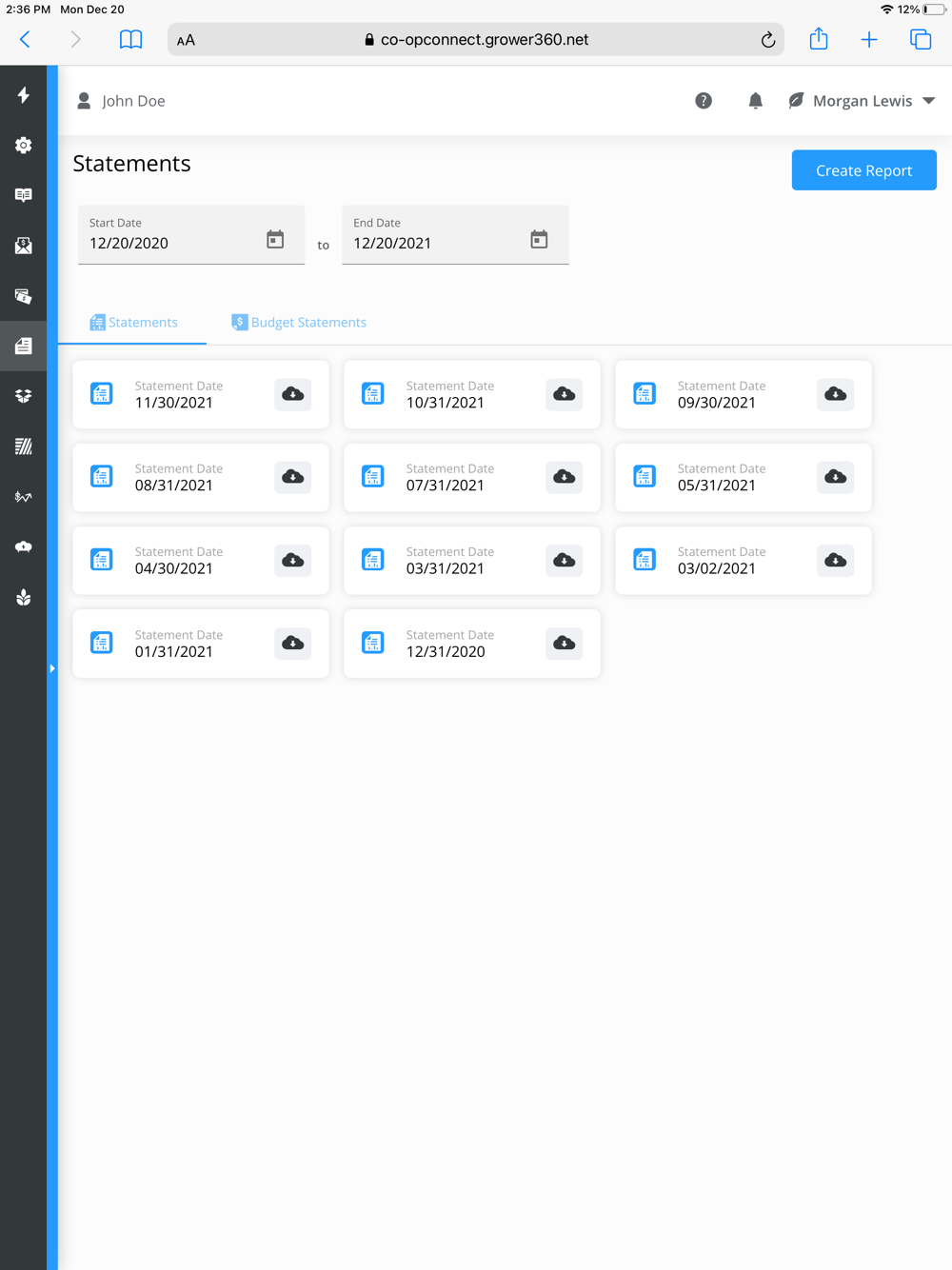This screenshot has width=952, height=1270.
Task: Expand the Morgan Lewis account dropdown
Action: click(863, 101)
